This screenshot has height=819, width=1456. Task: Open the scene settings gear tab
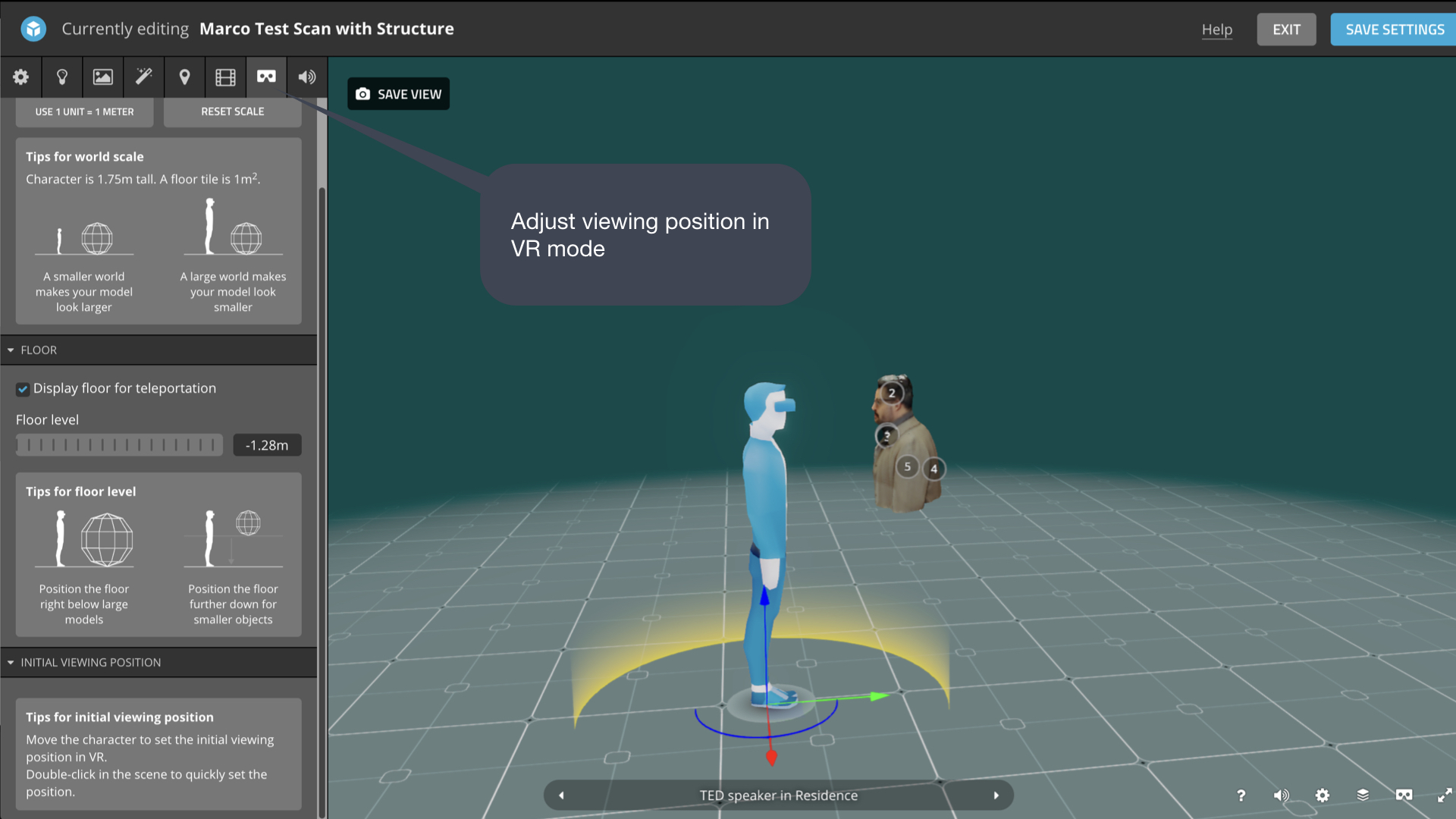(21, 77)
